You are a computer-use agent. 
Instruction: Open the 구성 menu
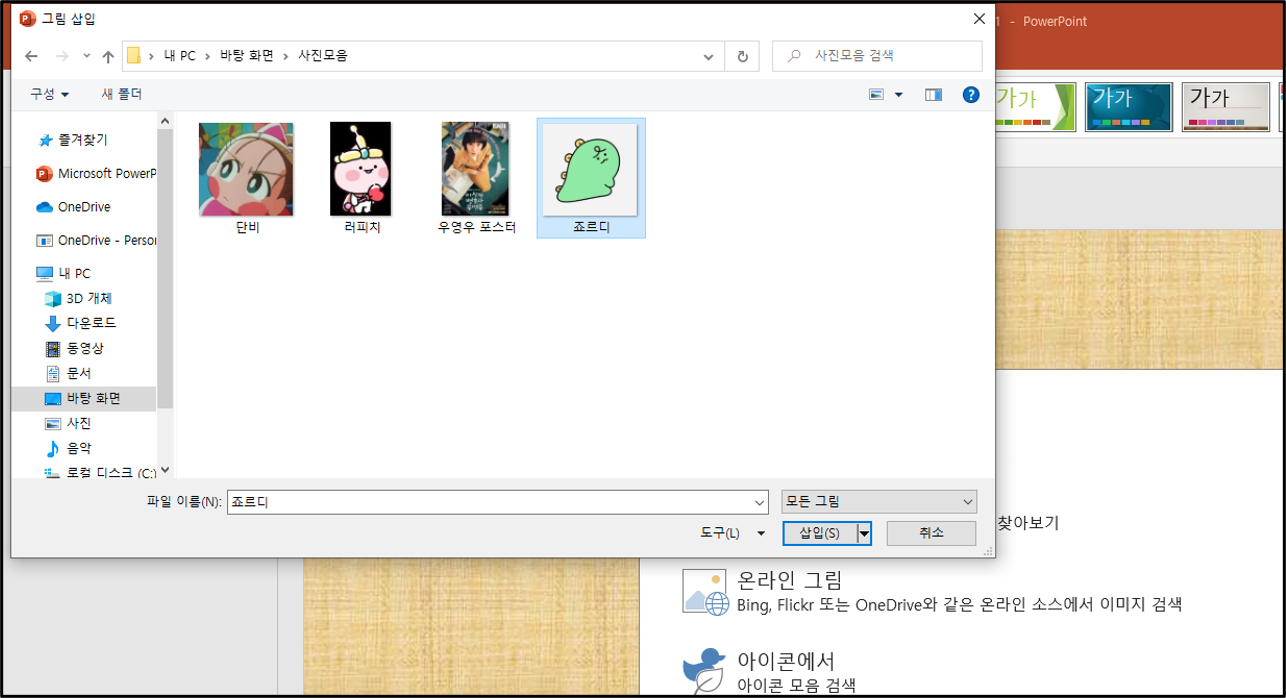(49, 94)
